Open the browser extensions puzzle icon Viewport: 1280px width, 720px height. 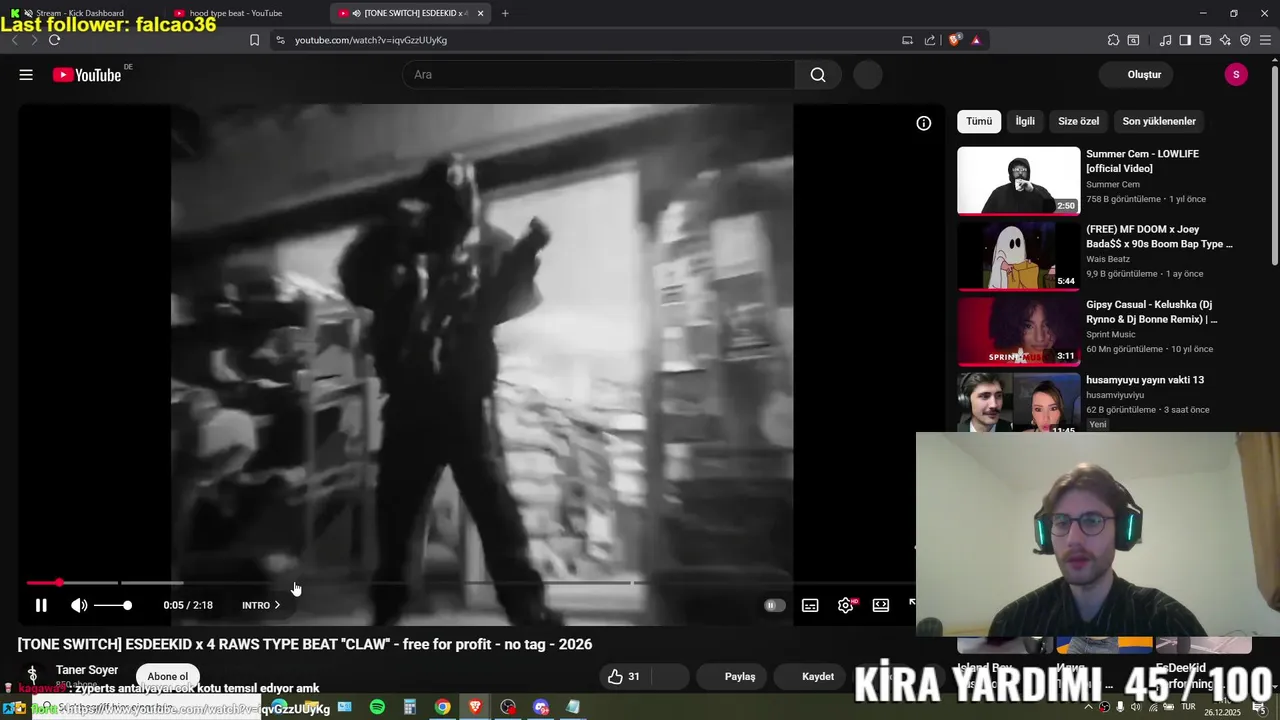point(1113,40)
